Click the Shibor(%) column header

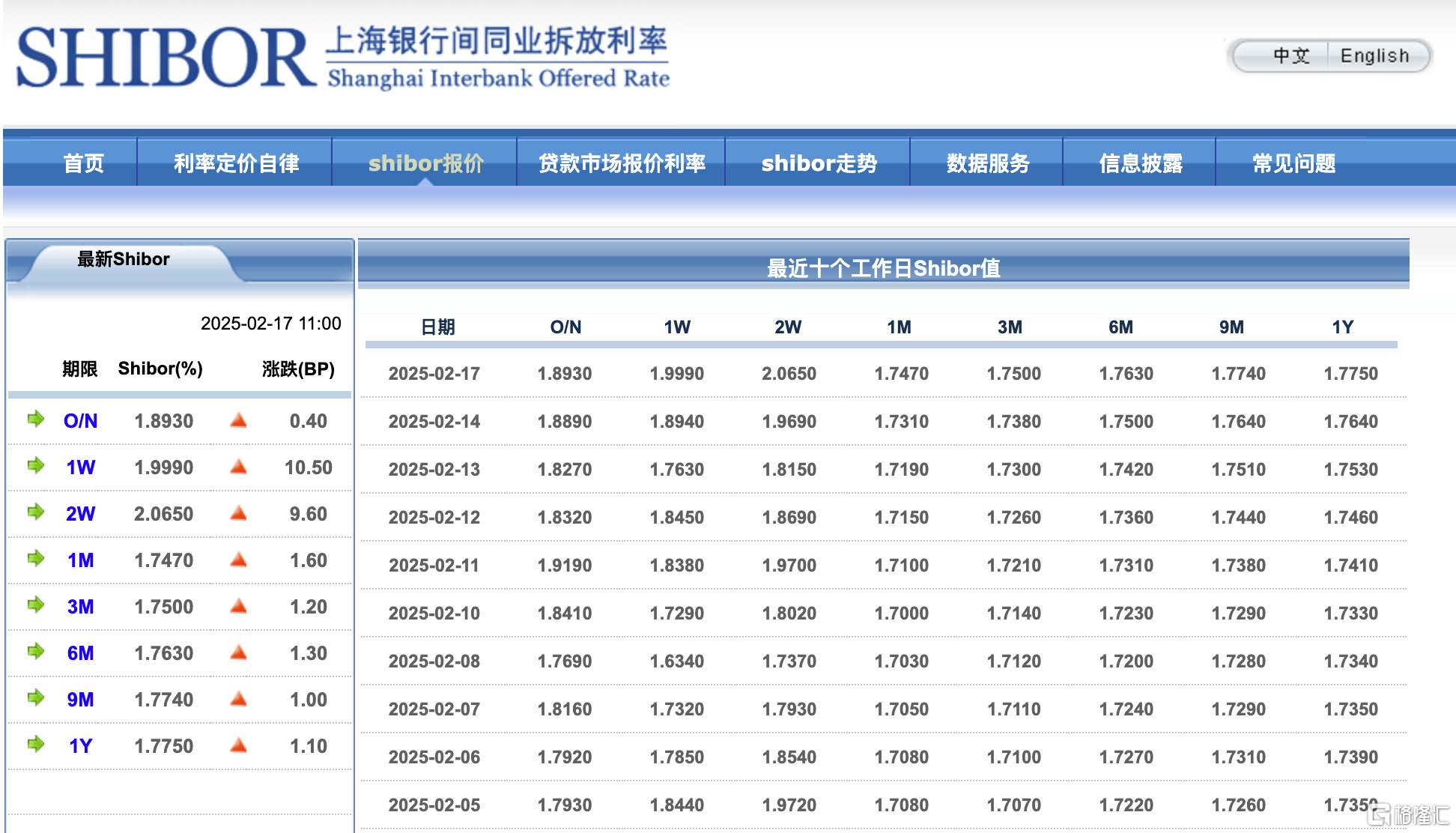tap(160, 369)
